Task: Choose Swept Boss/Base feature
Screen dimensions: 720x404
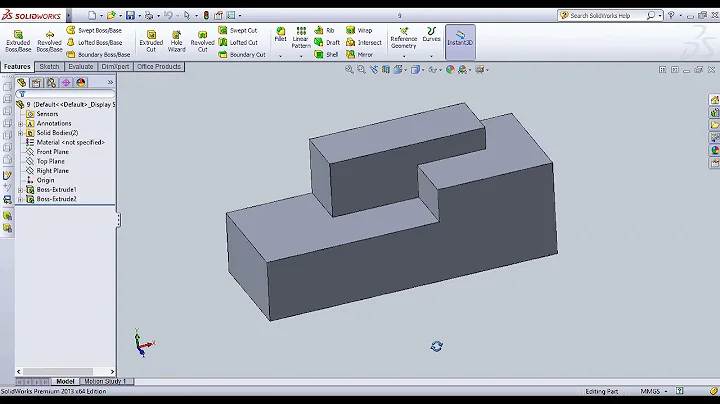Action: pyautogui.click(x=95, y=30)
